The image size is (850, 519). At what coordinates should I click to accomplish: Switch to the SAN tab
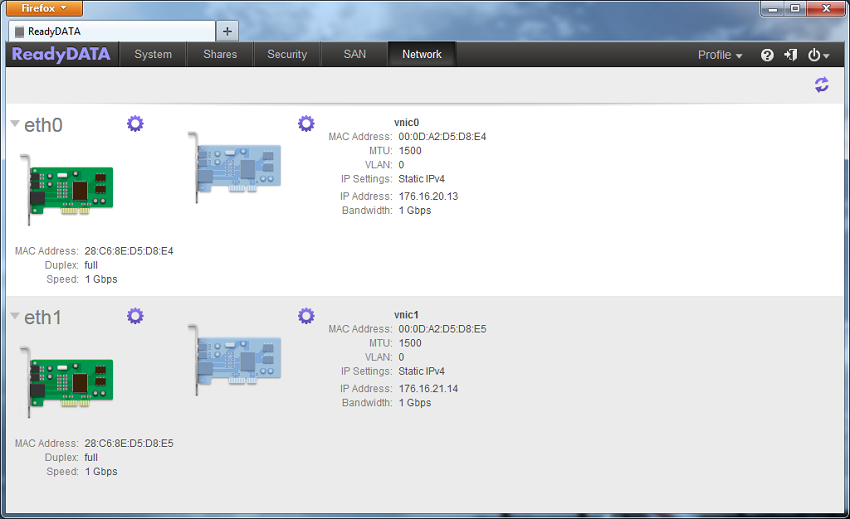coord(355,54)
